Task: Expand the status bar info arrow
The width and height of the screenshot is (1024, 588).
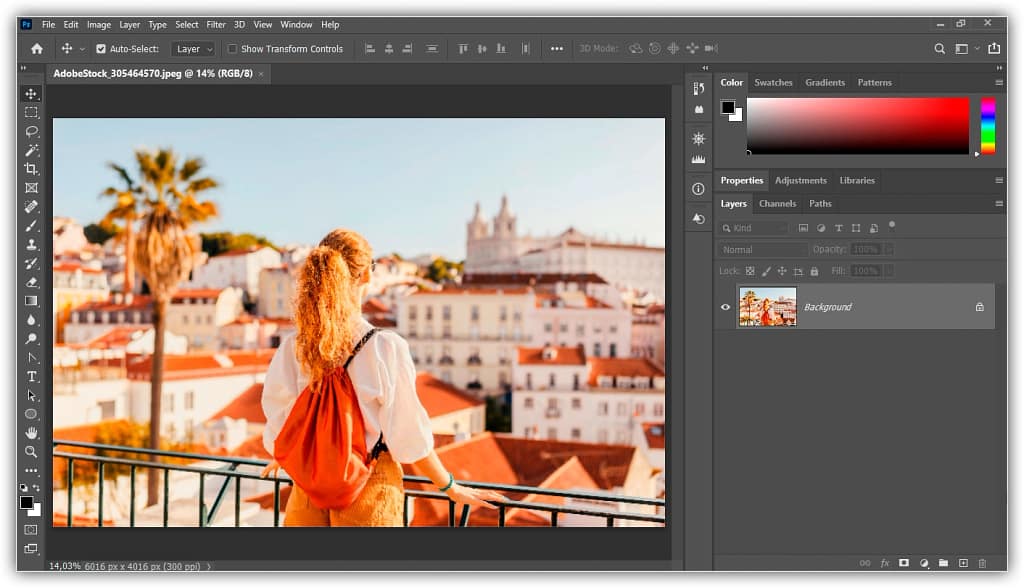Action: click(209, 566)
